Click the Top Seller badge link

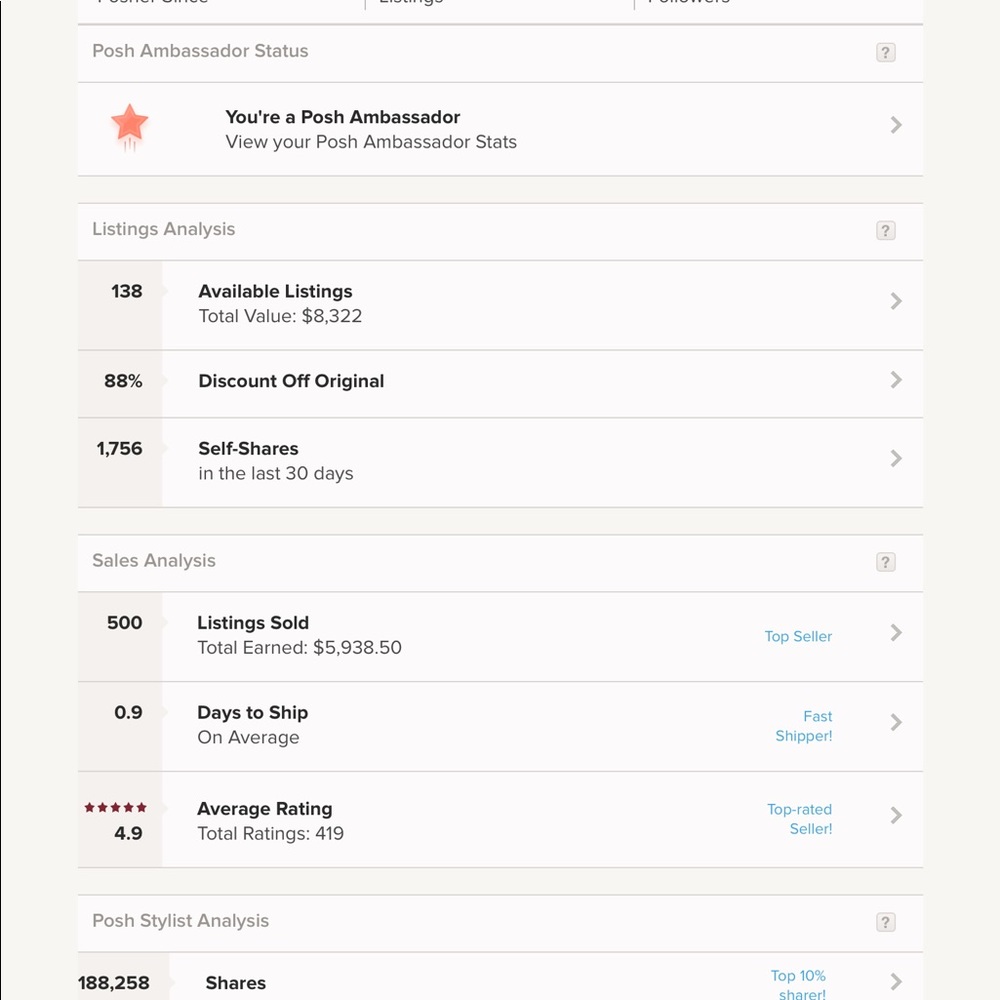pos(798,637)
